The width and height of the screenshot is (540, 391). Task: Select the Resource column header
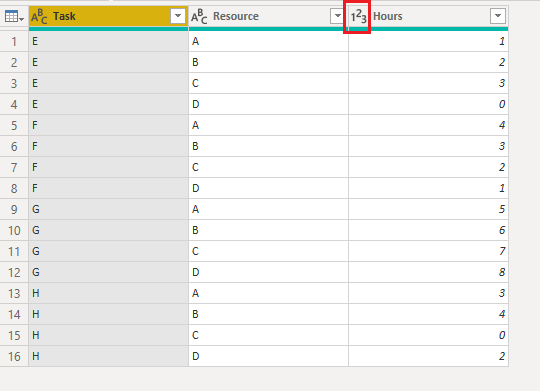click(x=268, y=16)
